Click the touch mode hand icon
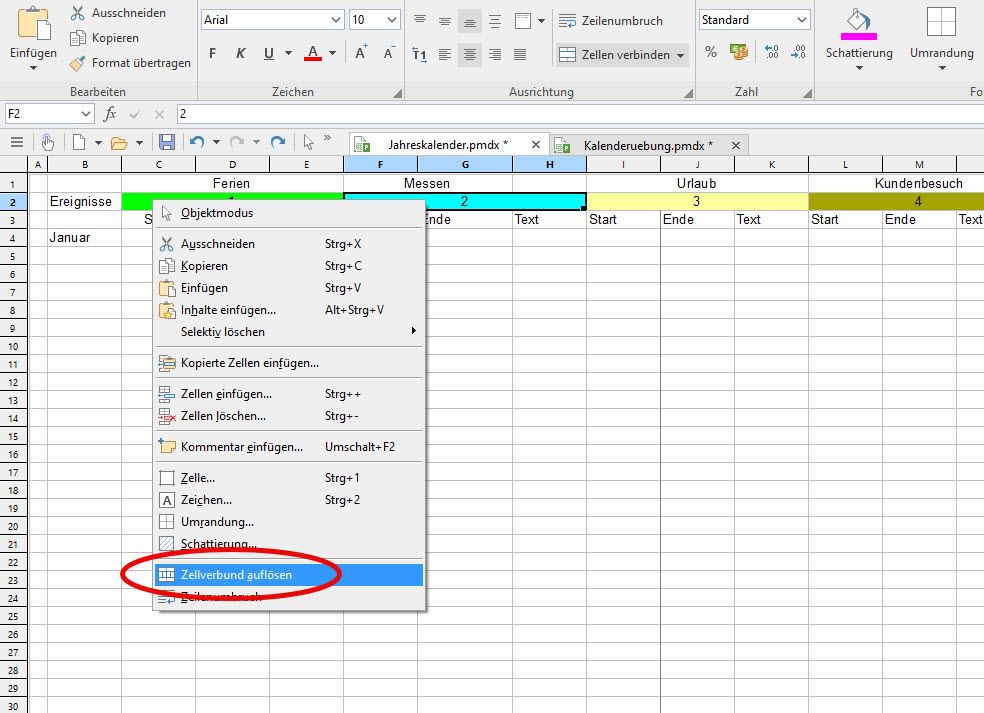The image size is (984, 713). 47,143
